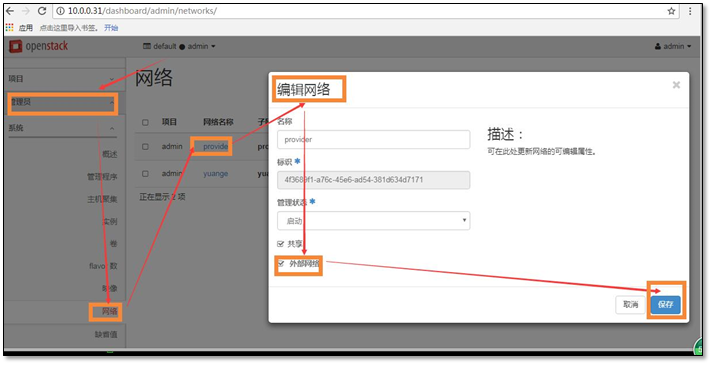Image resolution: width=712 pixels, height=365 pixels.
Task: Click the address bar URL field
Action: coord(366,11)
